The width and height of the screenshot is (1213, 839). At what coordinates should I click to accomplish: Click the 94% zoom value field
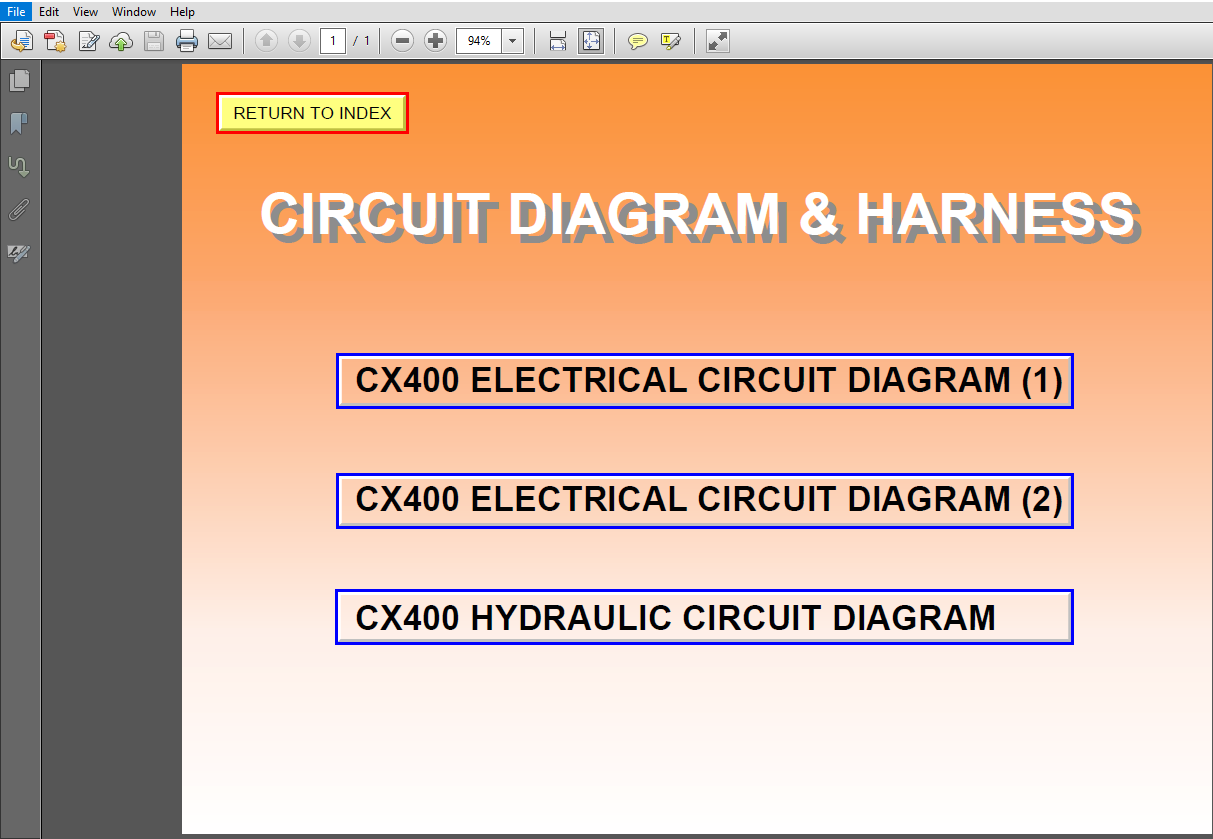point(479,41)
